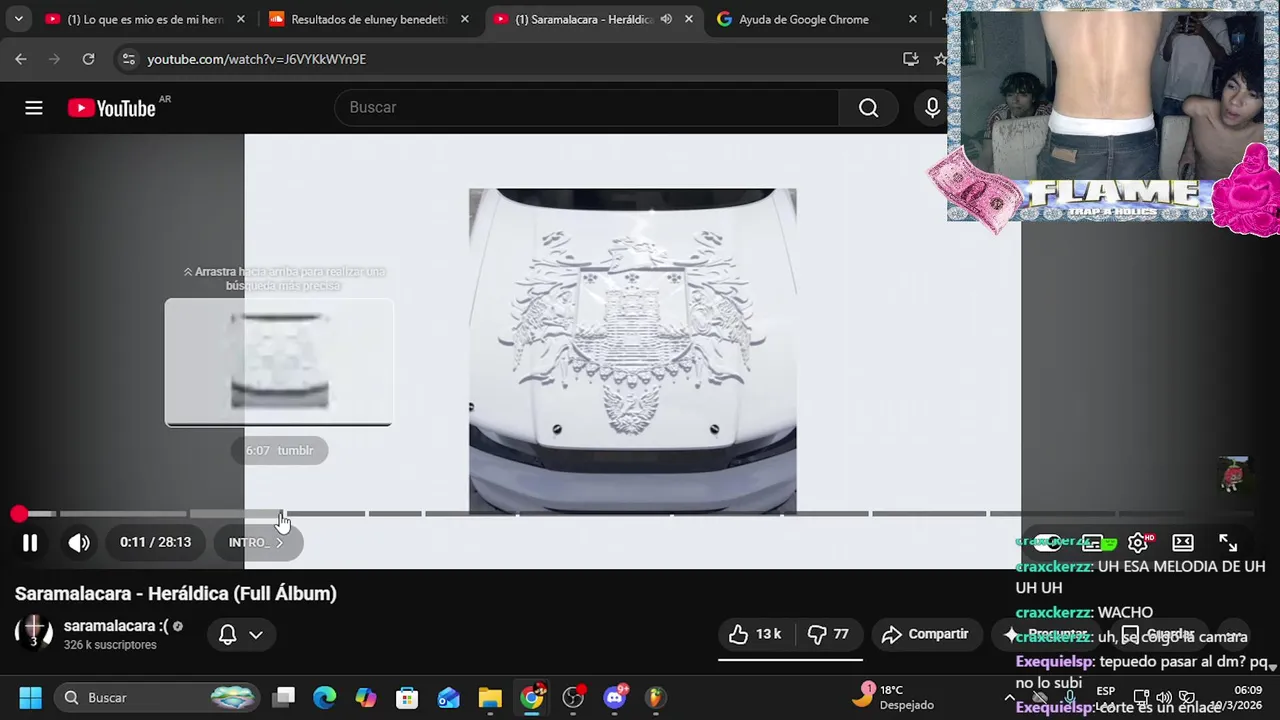1280x720 pixels.
Task: Launch Microsoft Edge from the taskbar
Action: pyautogui.click(x=325, y=698)
